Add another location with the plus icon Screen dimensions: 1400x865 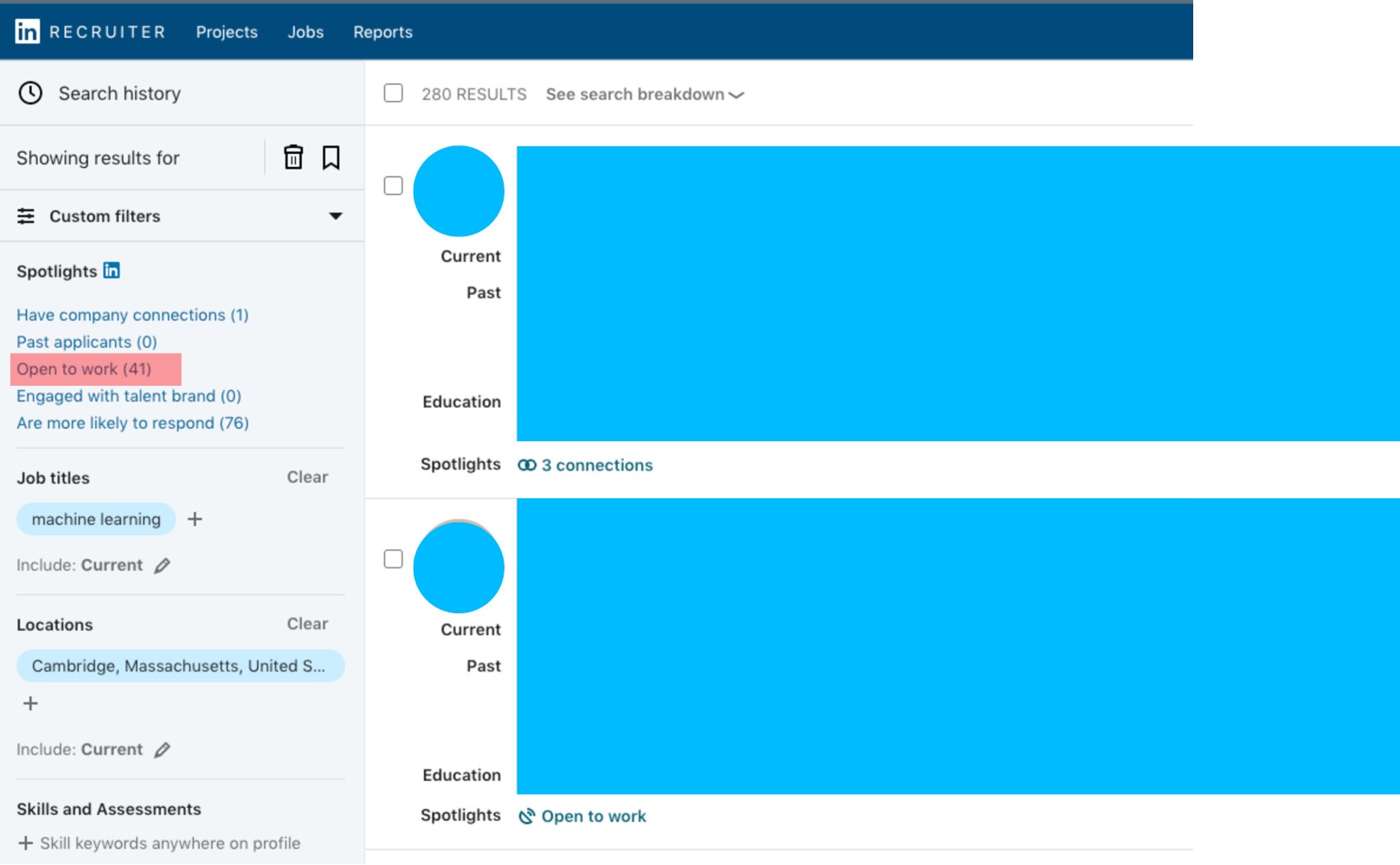click(x=29, y=702)
